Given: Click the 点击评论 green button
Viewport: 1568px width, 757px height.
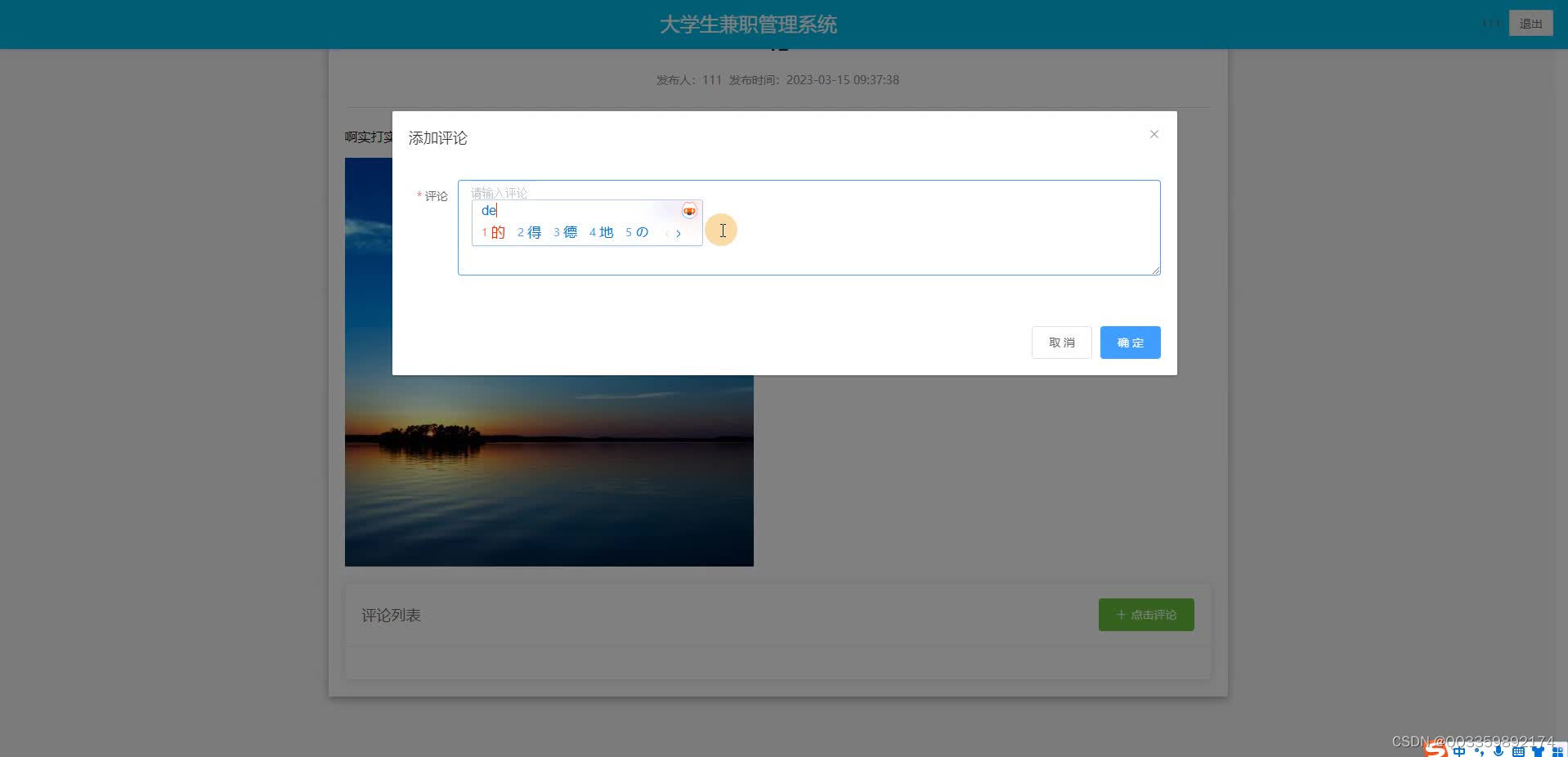Looking at the screenshot, I should click(1146, 615).
